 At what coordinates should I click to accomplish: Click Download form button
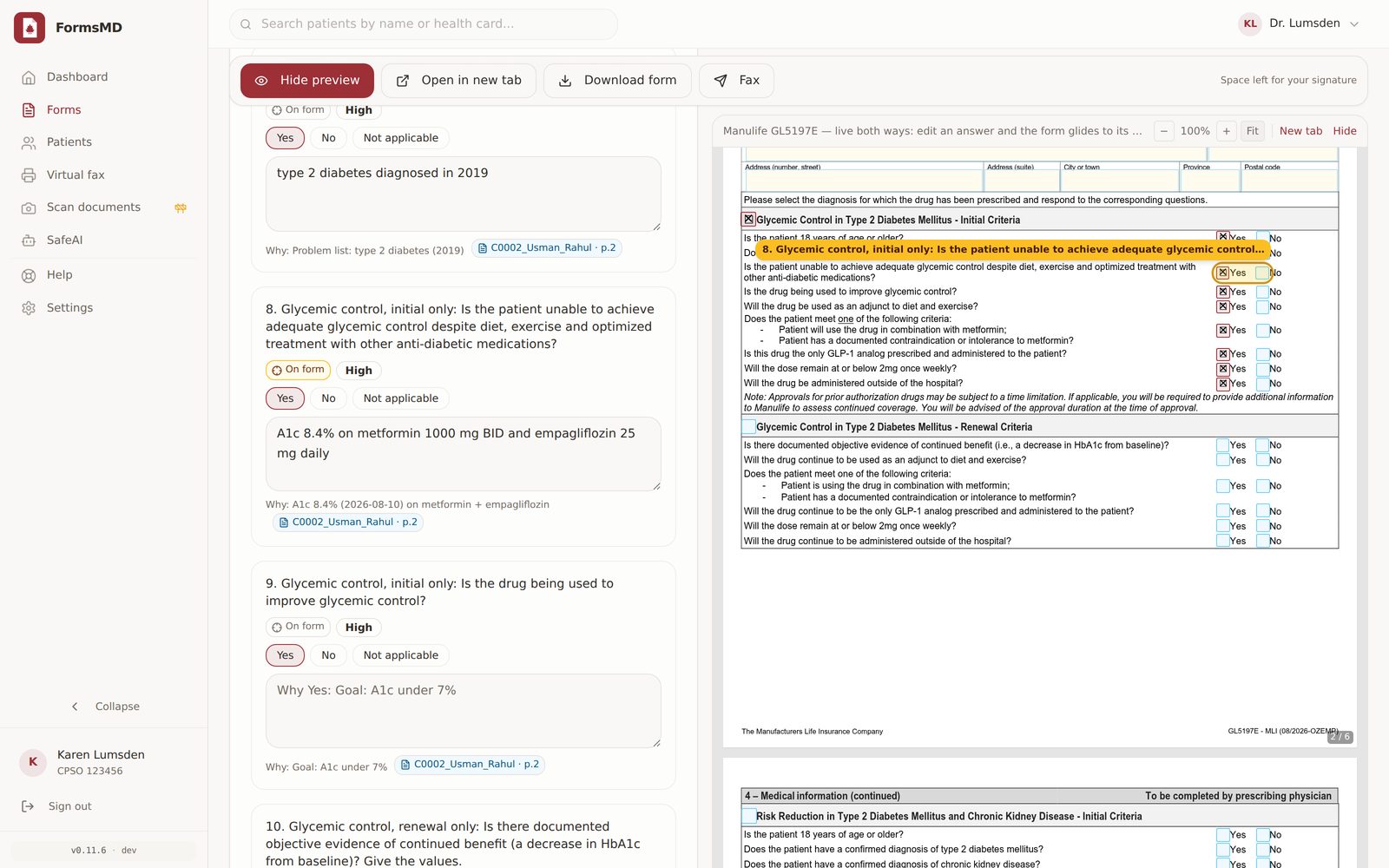617,81
